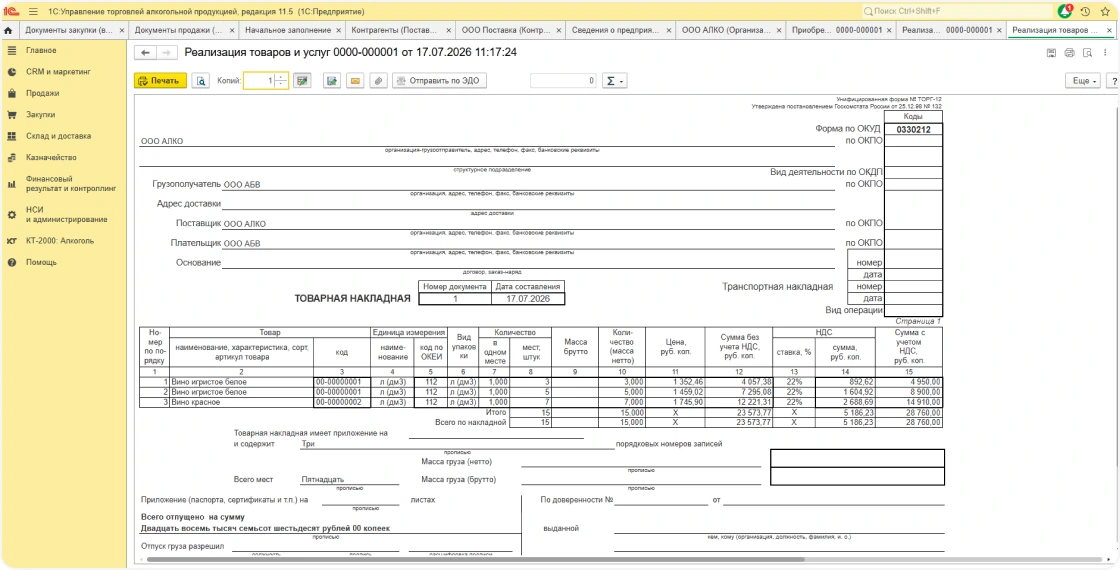The height and width of the screenshot is (570, 1120).
Task: Open the favorites star icon
Action: click(1106, 11)
